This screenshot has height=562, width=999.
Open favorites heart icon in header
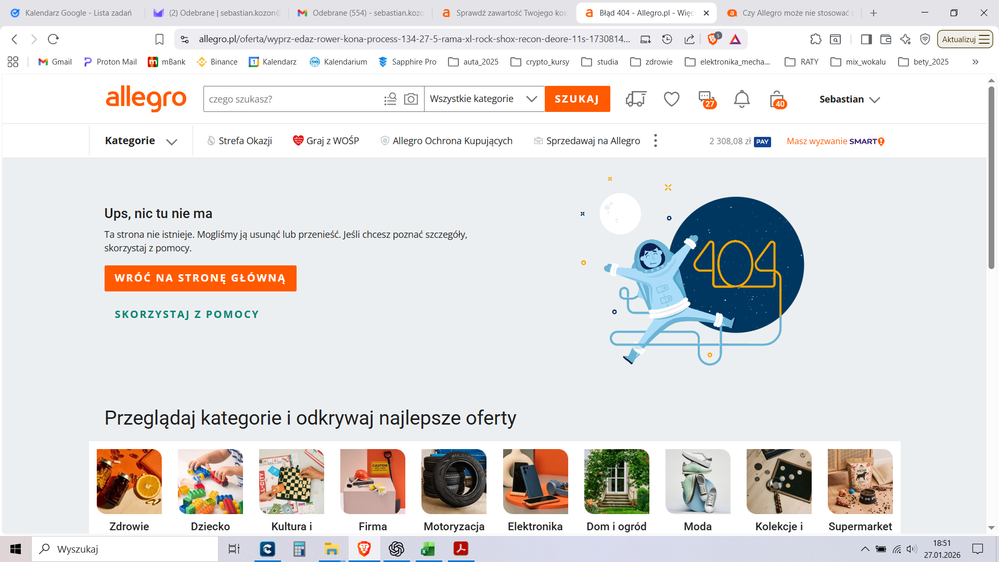click(672, 99)
